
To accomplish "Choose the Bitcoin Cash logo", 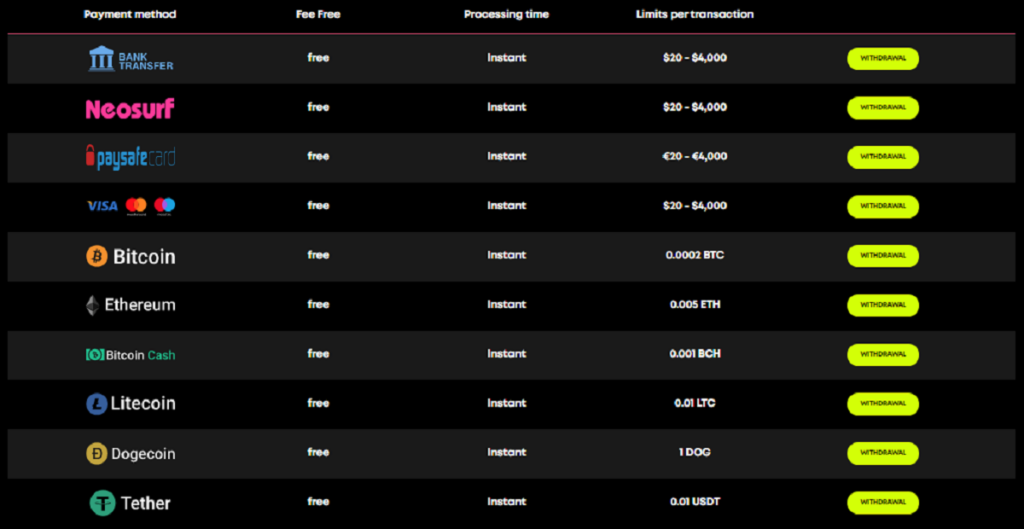I will coord(130,355).
